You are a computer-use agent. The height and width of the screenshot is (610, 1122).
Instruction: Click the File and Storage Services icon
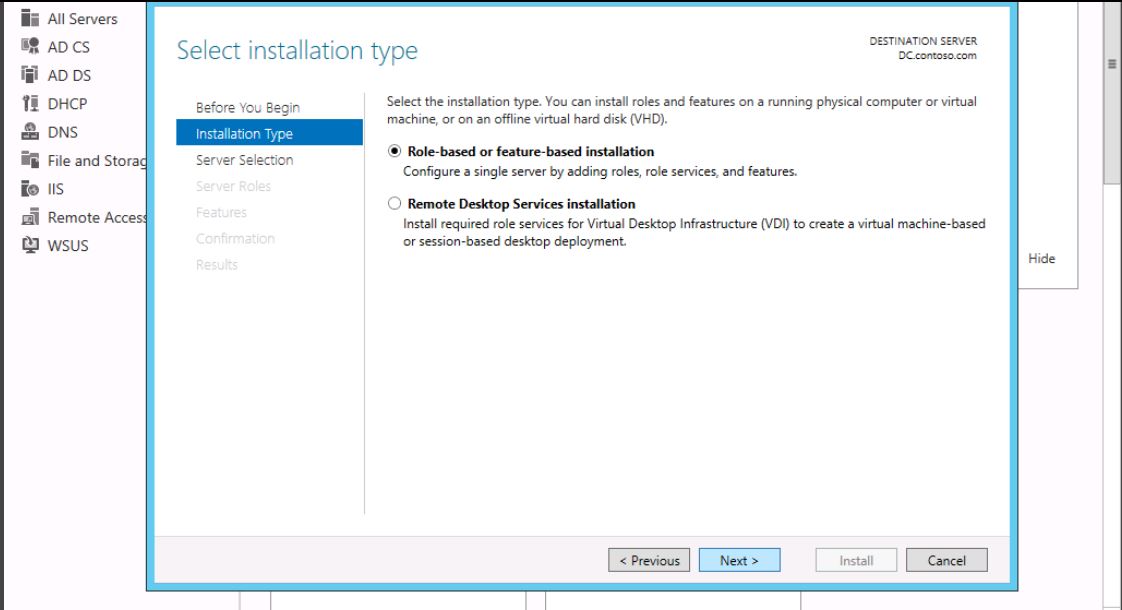[x=30, y=160]
